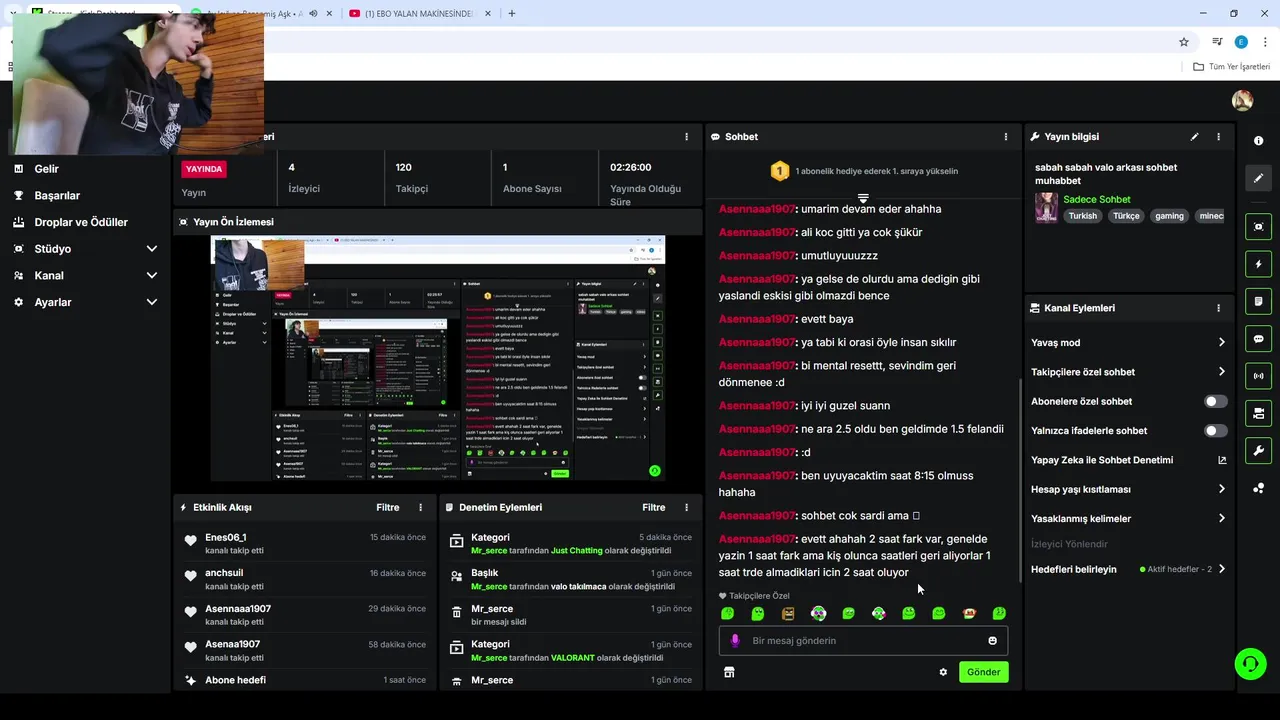Insert the red-faced emote in the emote row

pos(969,613)
